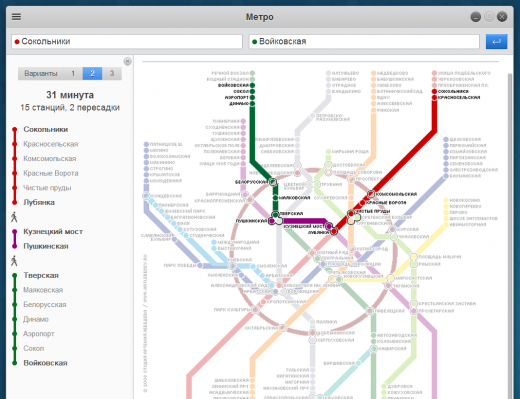Click the Варианты label tab
Viewport: 520px width, 399px height.
coord(41,73)
